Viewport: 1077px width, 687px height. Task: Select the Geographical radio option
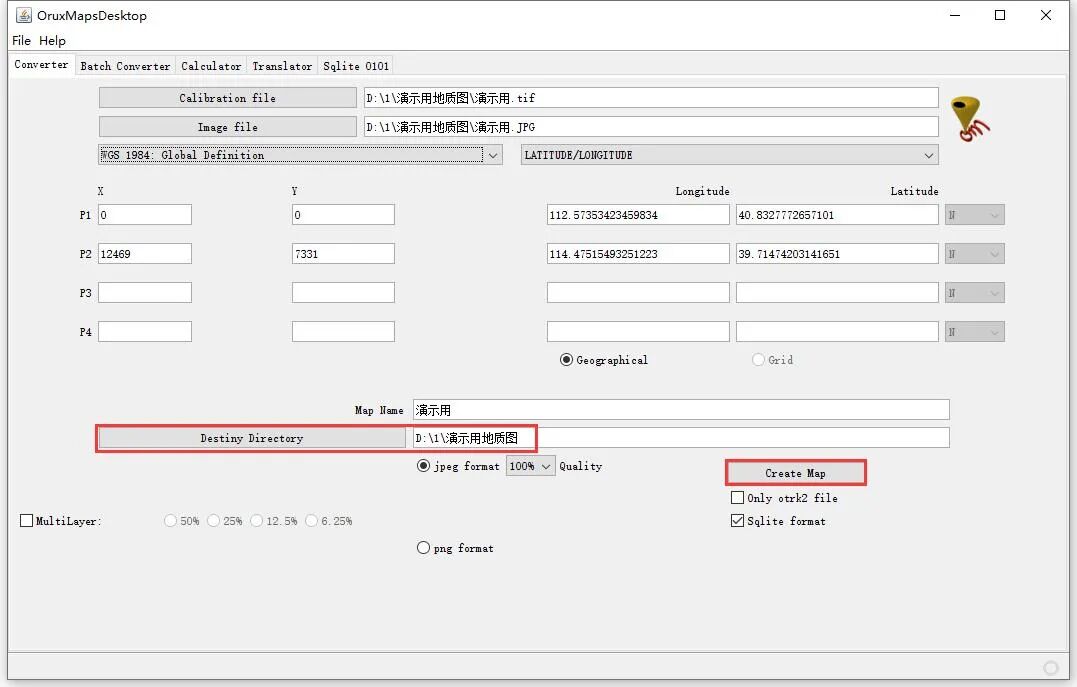[566, 360]
